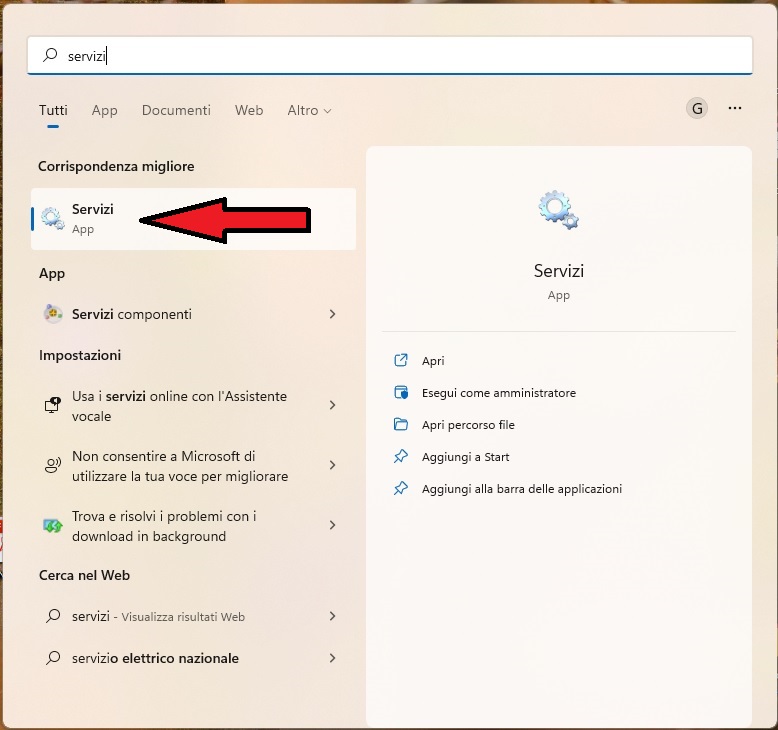Viewport: 778px width, 730px height.
Task: Open the three-dots more options menu
Action: [x=734, y=108]
